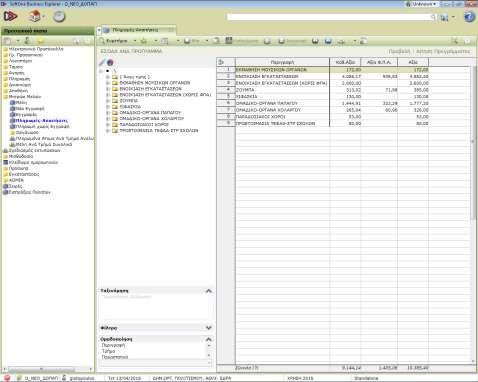Select grid row 4 ΖΟΥΜΠΑ

tap(322, 90)
